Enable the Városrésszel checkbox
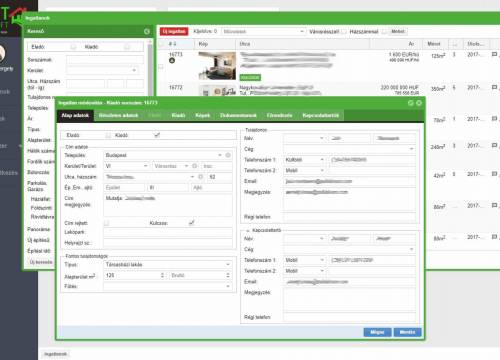Image resolution: width=500 pixels, height=360 pixels. (x=344, y=31)
